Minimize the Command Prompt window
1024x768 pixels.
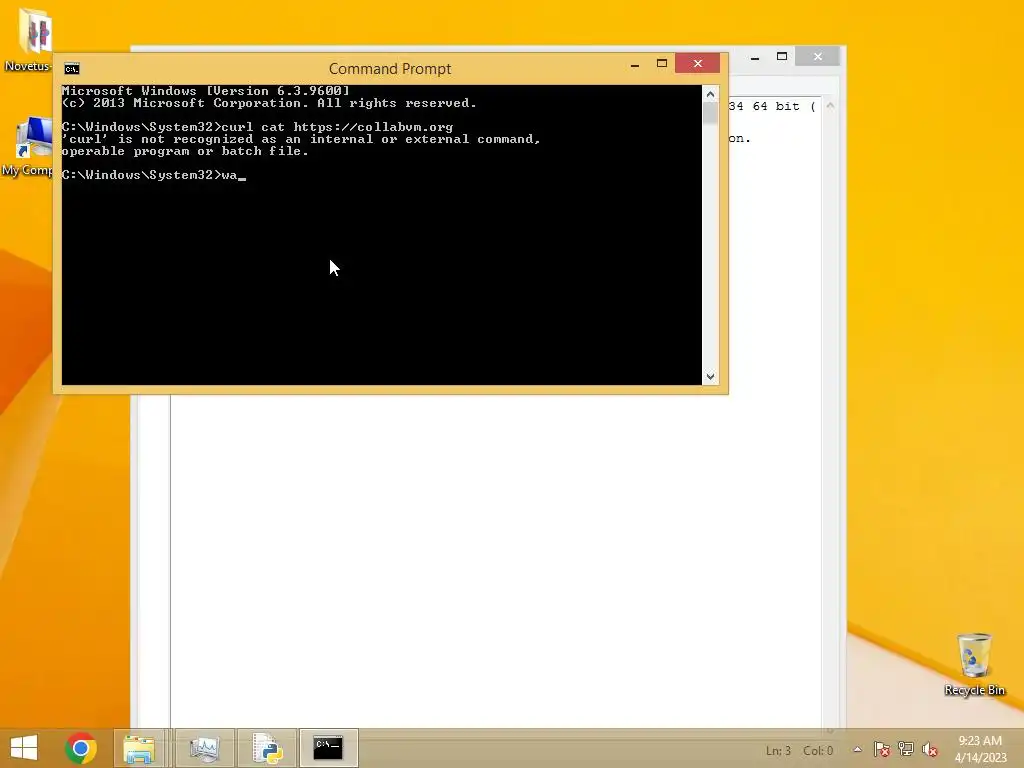click(x=635, y=64)
